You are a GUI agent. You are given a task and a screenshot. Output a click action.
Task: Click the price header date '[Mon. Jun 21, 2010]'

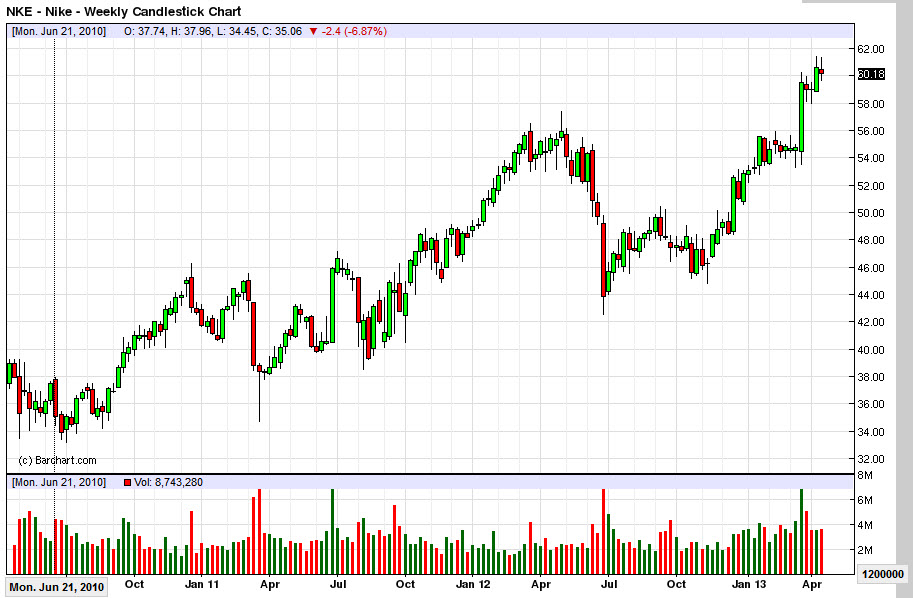pyautogui.click(x=59, y=31)
